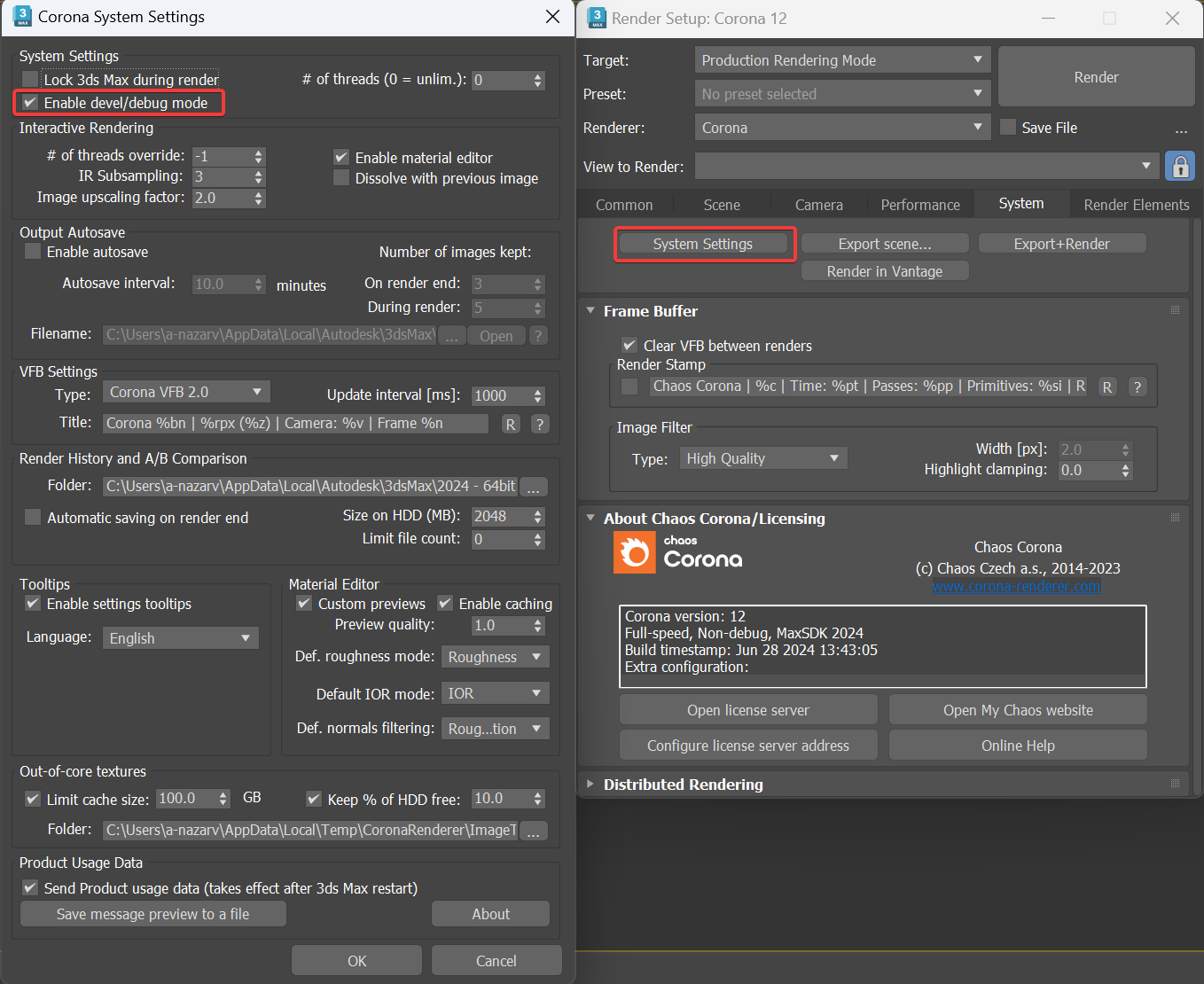
Task: Uncheck Send Product usage data
Action: 30,888
